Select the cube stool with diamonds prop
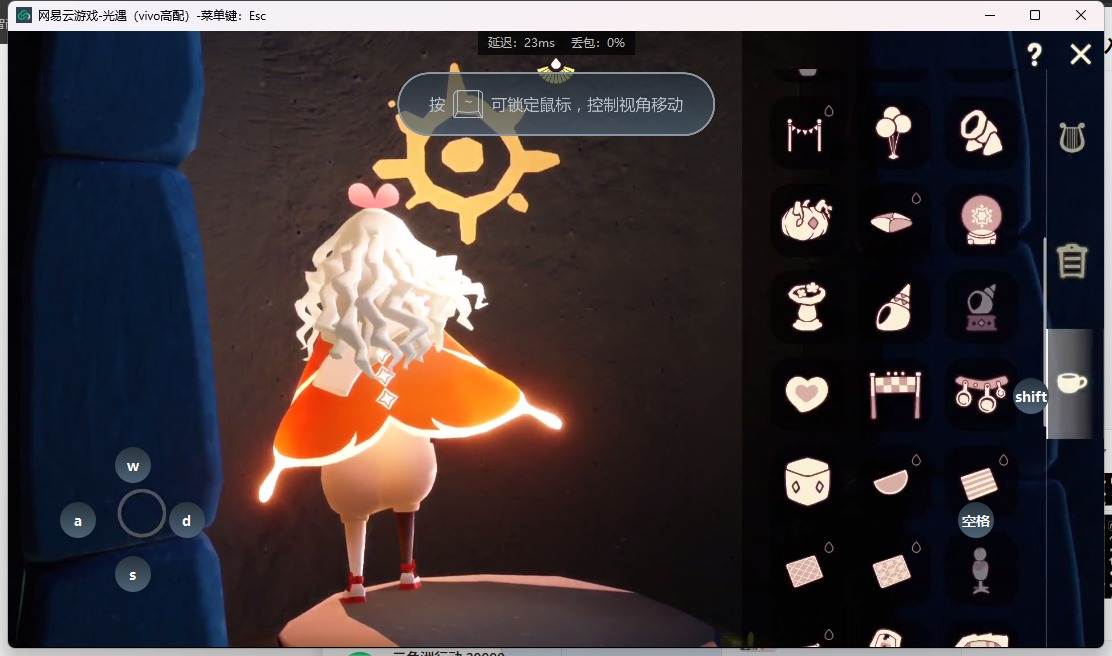This screenshot has width=1112, height=656. 806,482
